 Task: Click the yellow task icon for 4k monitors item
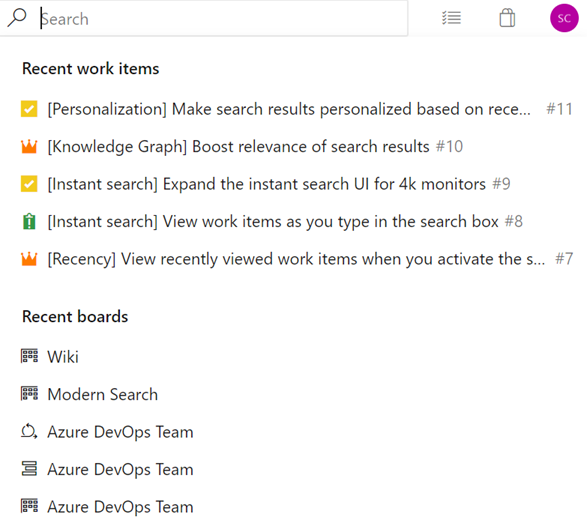29,184
